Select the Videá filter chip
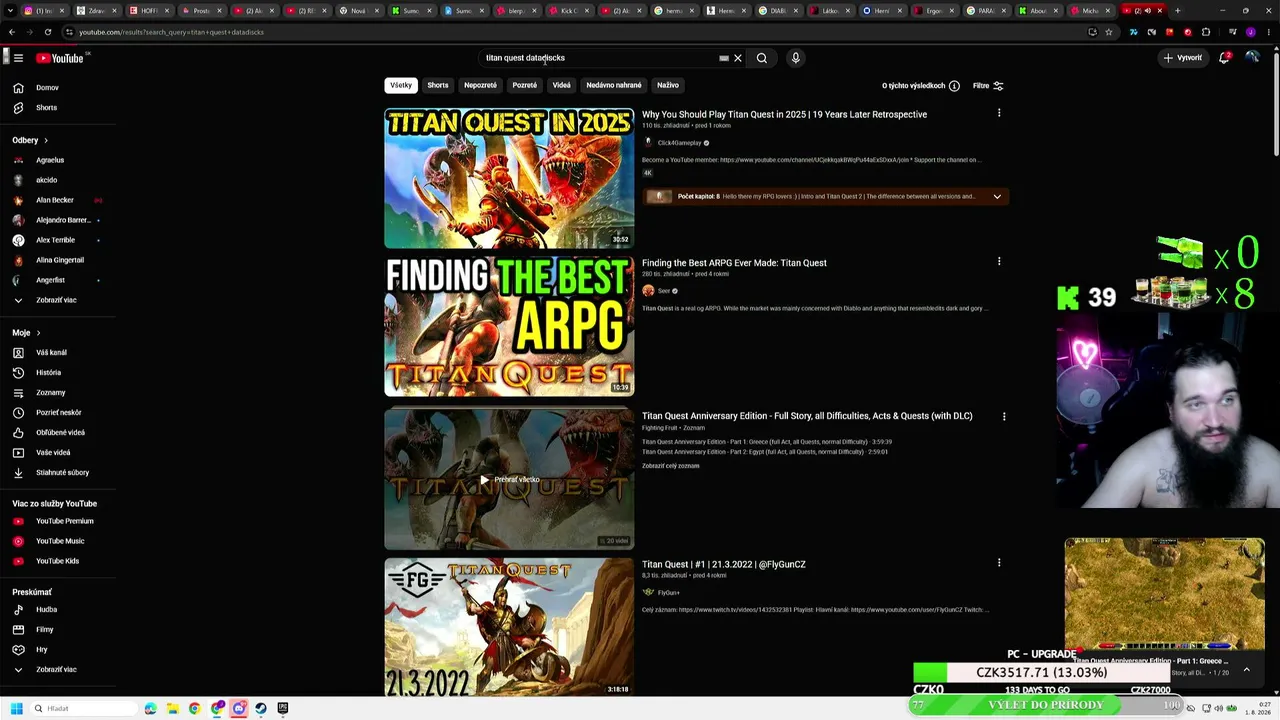This screenshot has height=720, width=1280. tap(562, 86)
